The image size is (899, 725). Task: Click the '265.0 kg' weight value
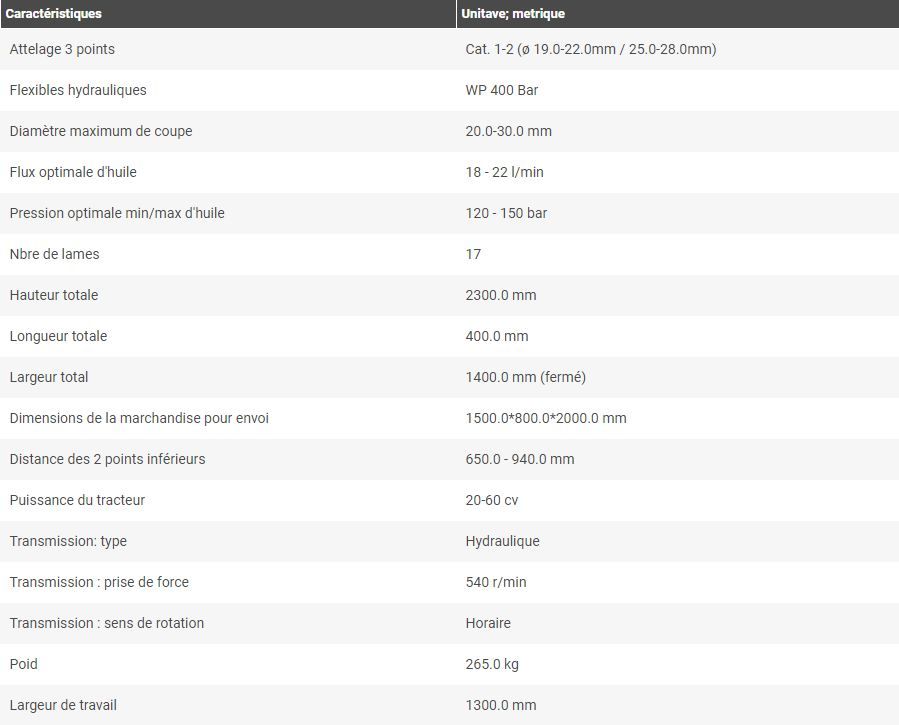coord(492,664)
